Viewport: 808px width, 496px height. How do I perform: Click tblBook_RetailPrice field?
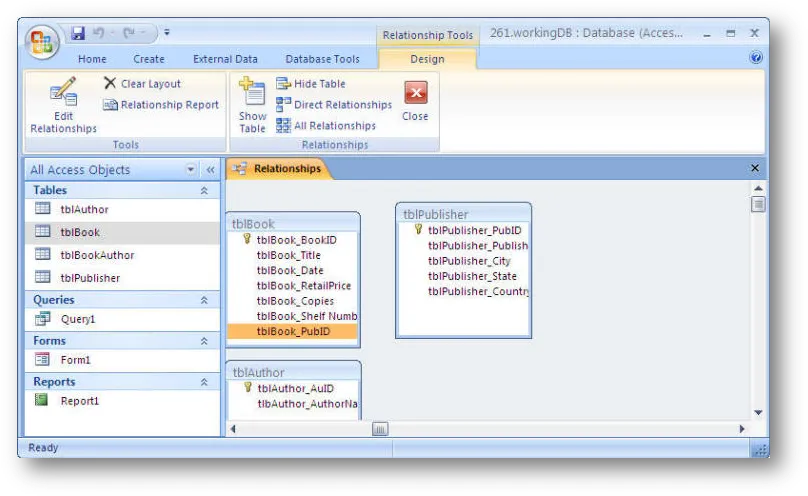coord(293,285)
